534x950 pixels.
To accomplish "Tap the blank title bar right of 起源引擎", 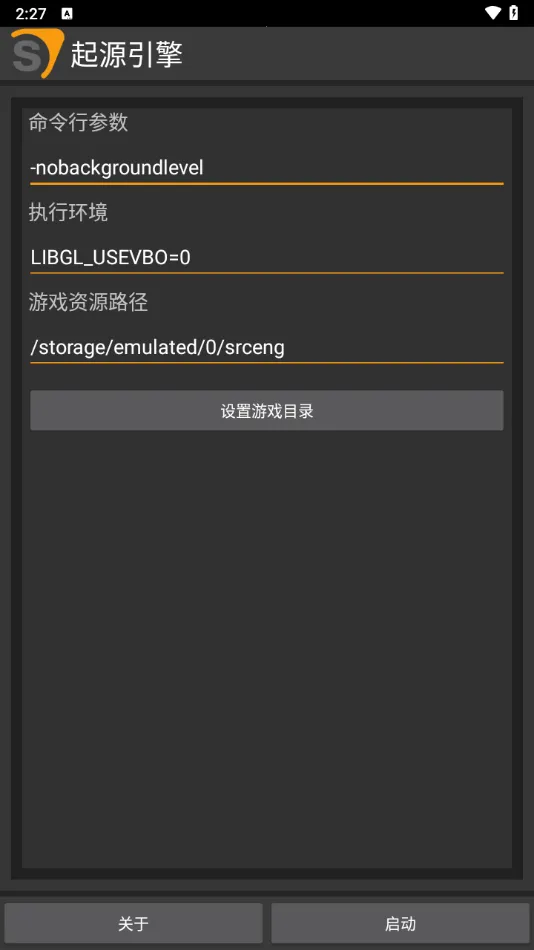I will coord(358,53).
